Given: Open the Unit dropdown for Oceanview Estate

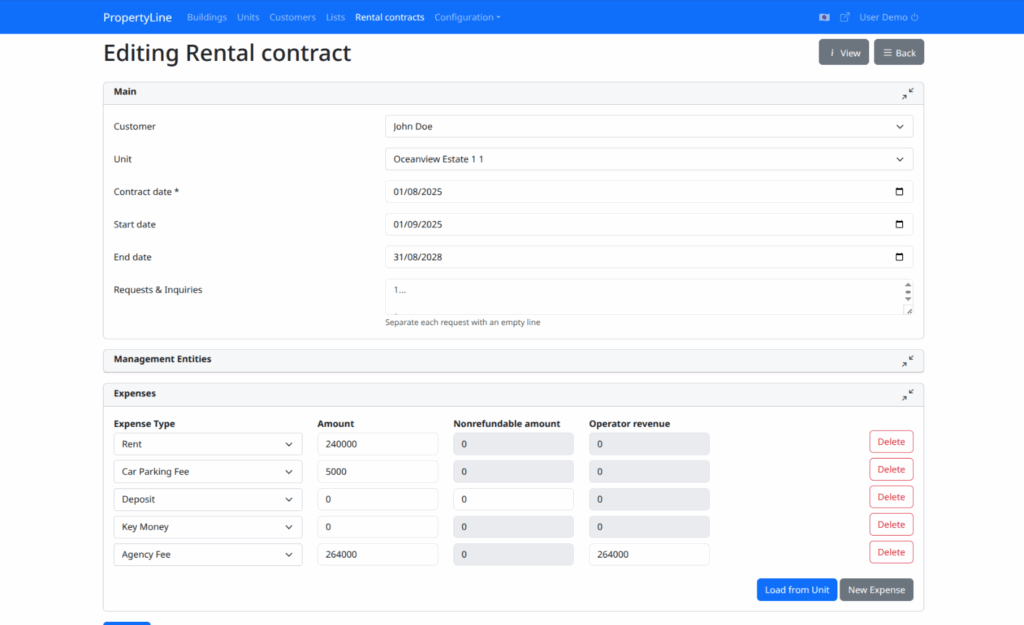Looking at the screenshot, I should 648,159.
